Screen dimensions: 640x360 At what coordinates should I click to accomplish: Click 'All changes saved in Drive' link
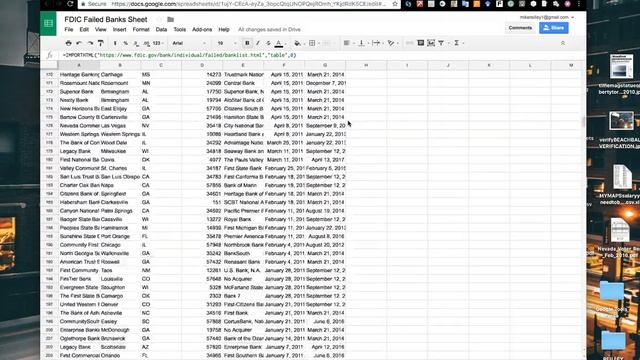click(269, 29)
